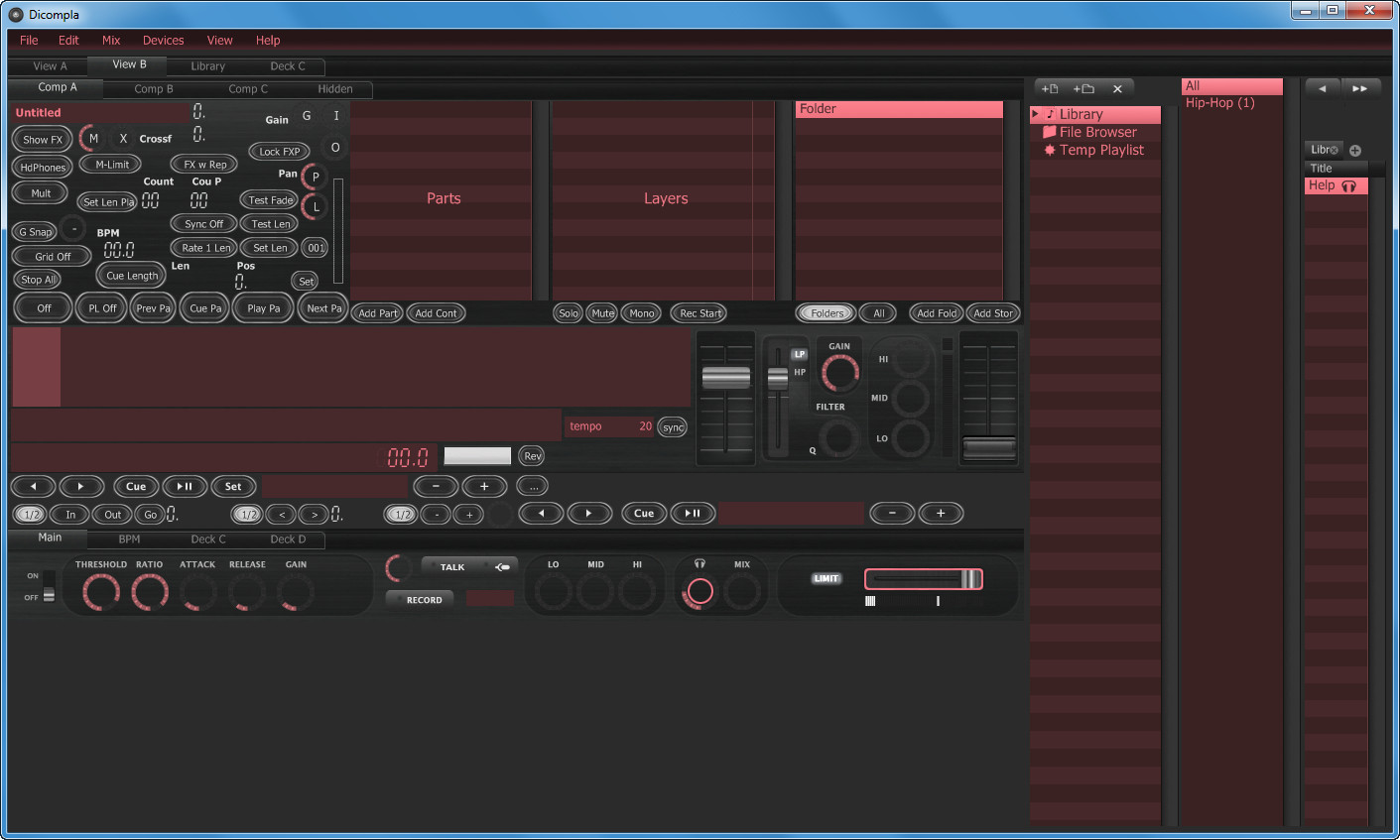Click the add file icon above Library

(1050, 88)
